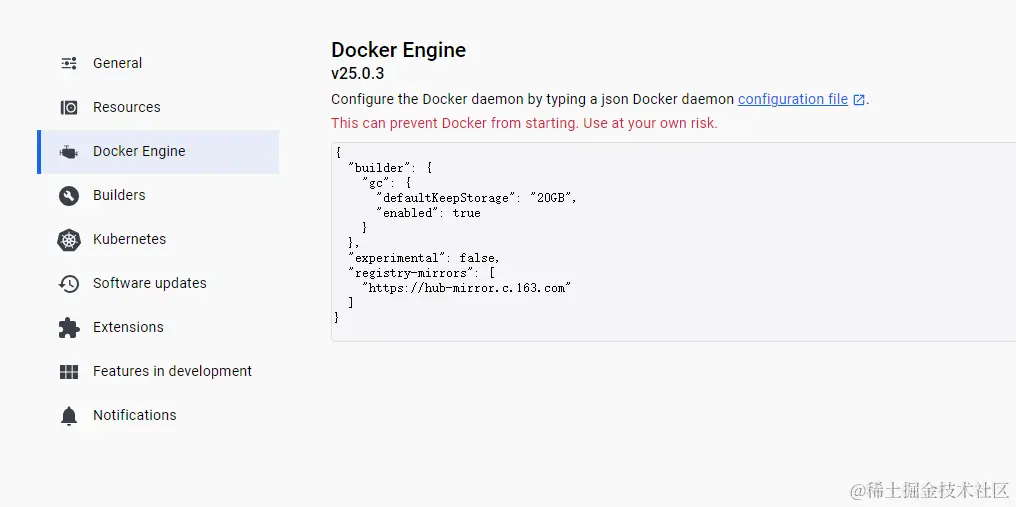Click the Builders wrench icon

tap(69, 196)
